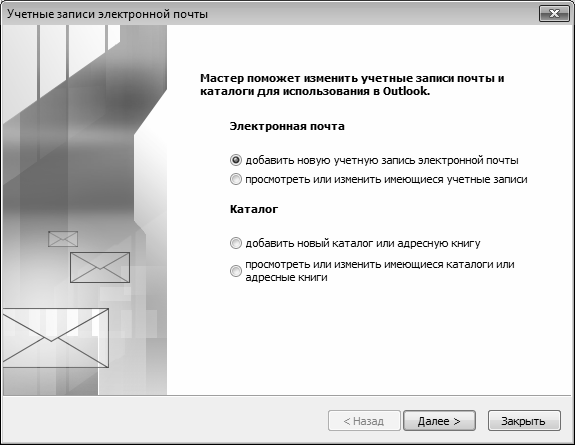575x445 pixels.
Task: Select radio for adding new email account
Action: pos(235,160)
